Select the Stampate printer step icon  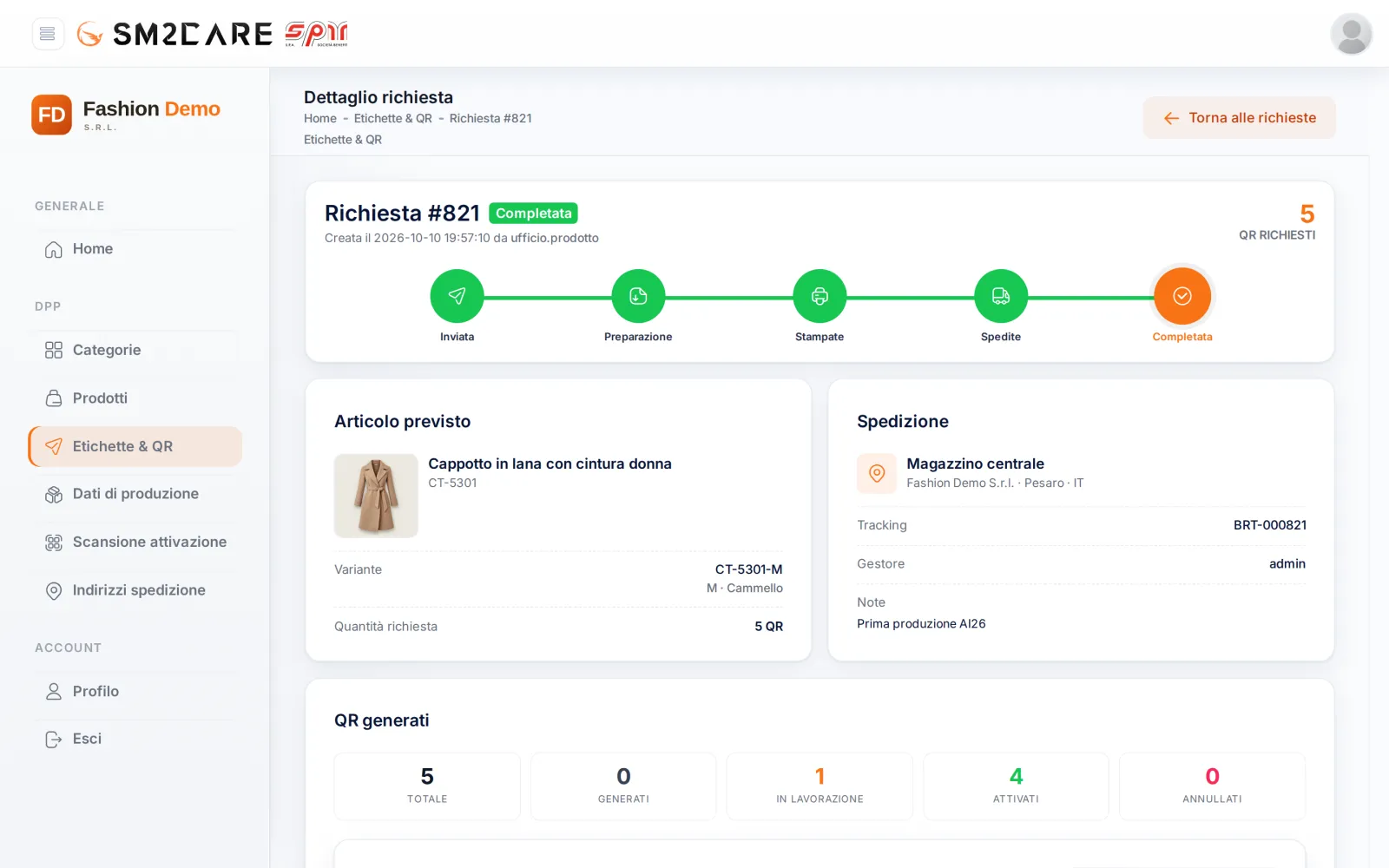pyautogui.click(x=820, y=296)
